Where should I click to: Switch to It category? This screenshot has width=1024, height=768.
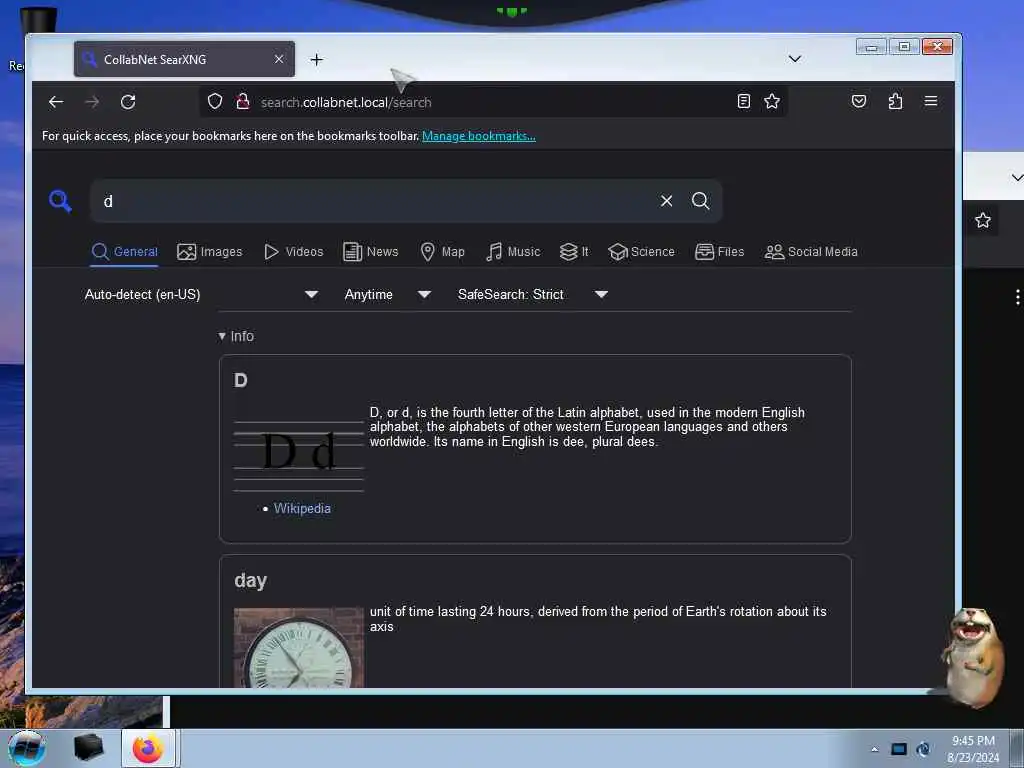(x=574, y=252)
